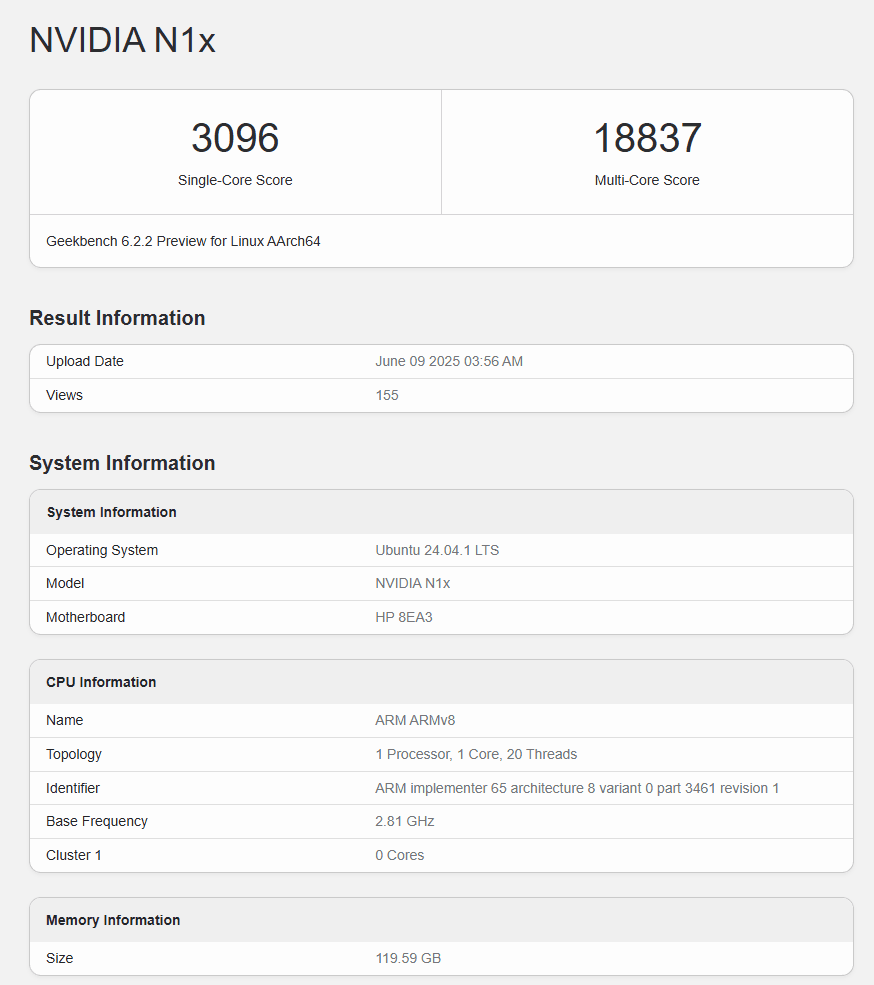The image size is (874, 985).
Task: Select the 0 Cores value
Action: pos(400,856)
